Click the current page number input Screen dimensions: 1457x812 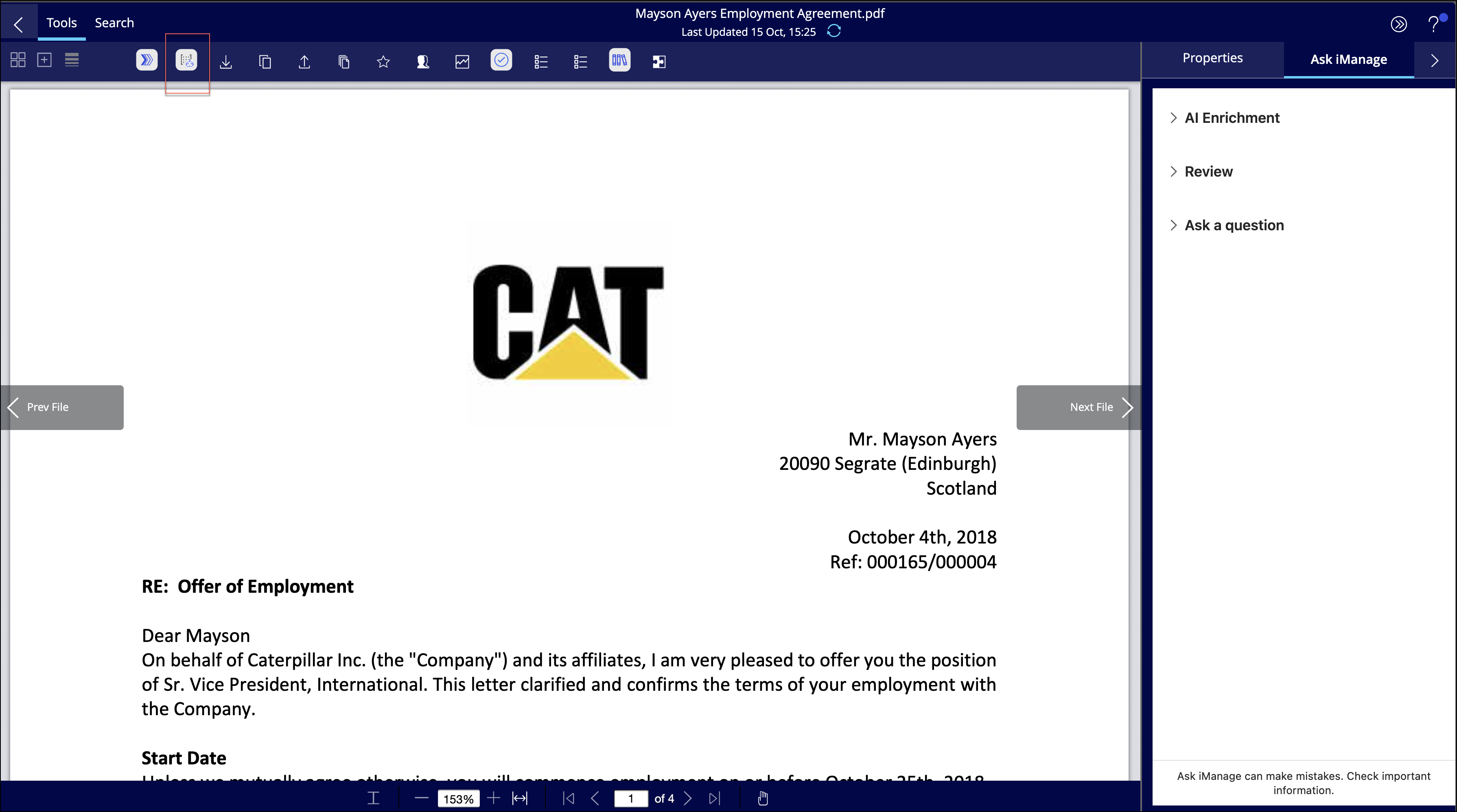[x=629, y=798]
